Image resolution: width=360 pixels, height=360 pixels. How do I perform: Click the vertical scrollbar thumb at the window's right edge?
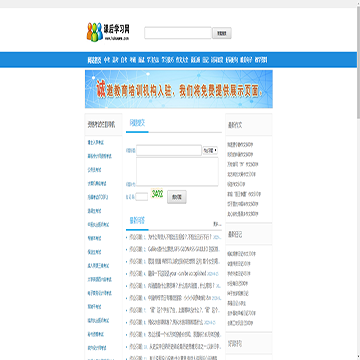[358, 63]
